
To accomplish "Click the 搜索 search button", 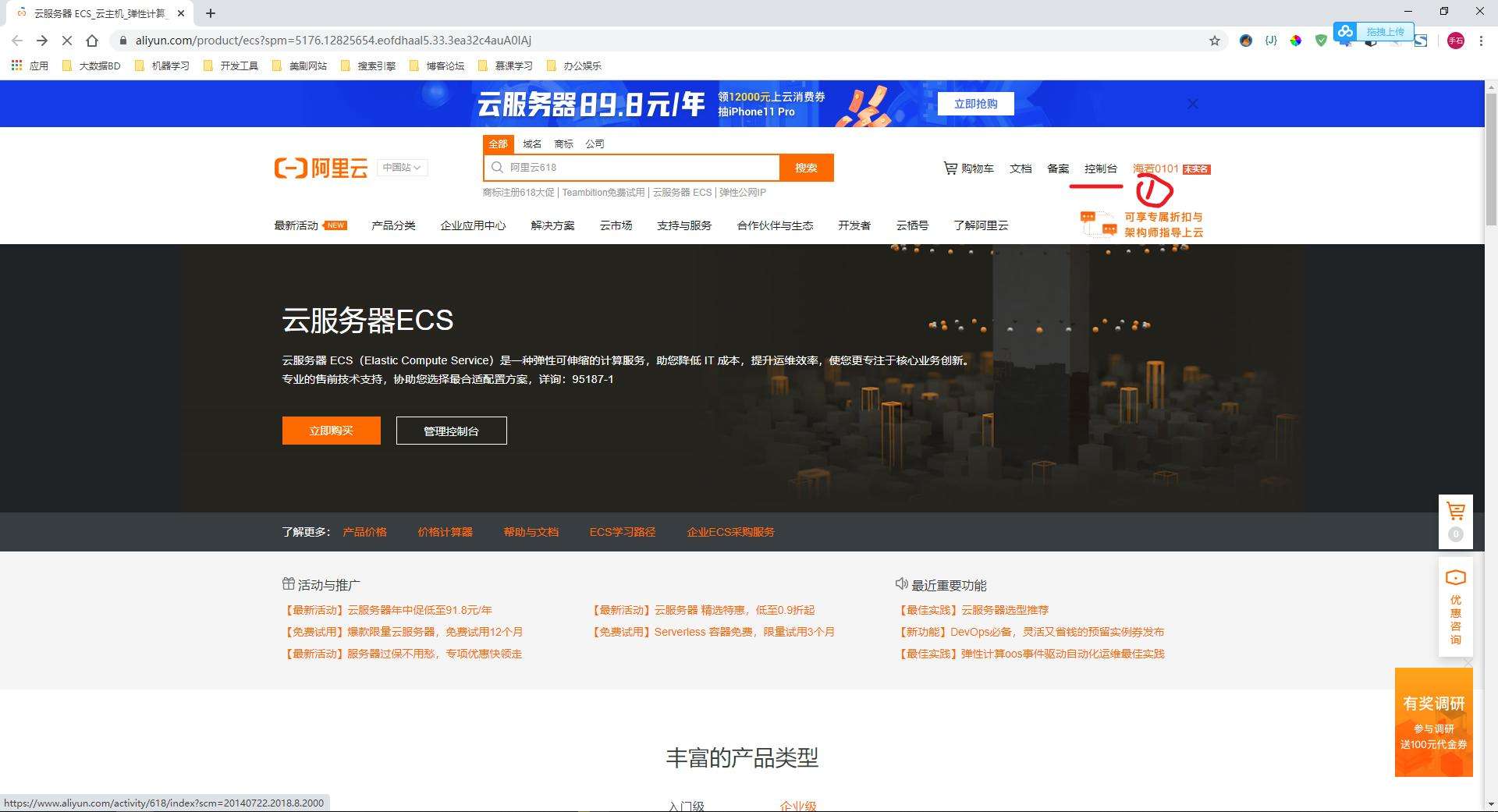I will [x=806, y=168].
